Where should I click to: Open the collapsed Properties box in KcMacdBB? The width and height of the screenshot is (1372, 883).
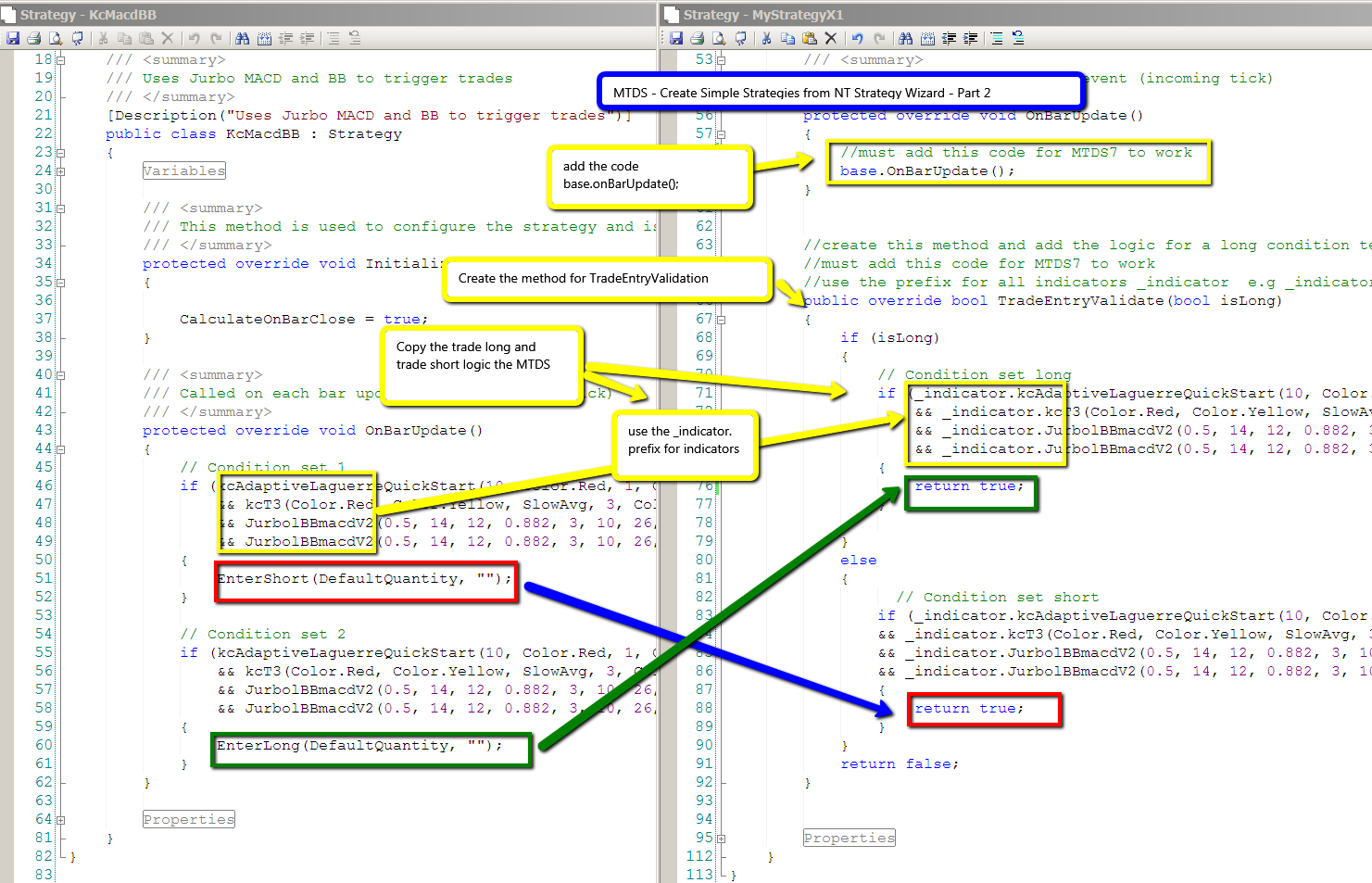coord(189,819)
